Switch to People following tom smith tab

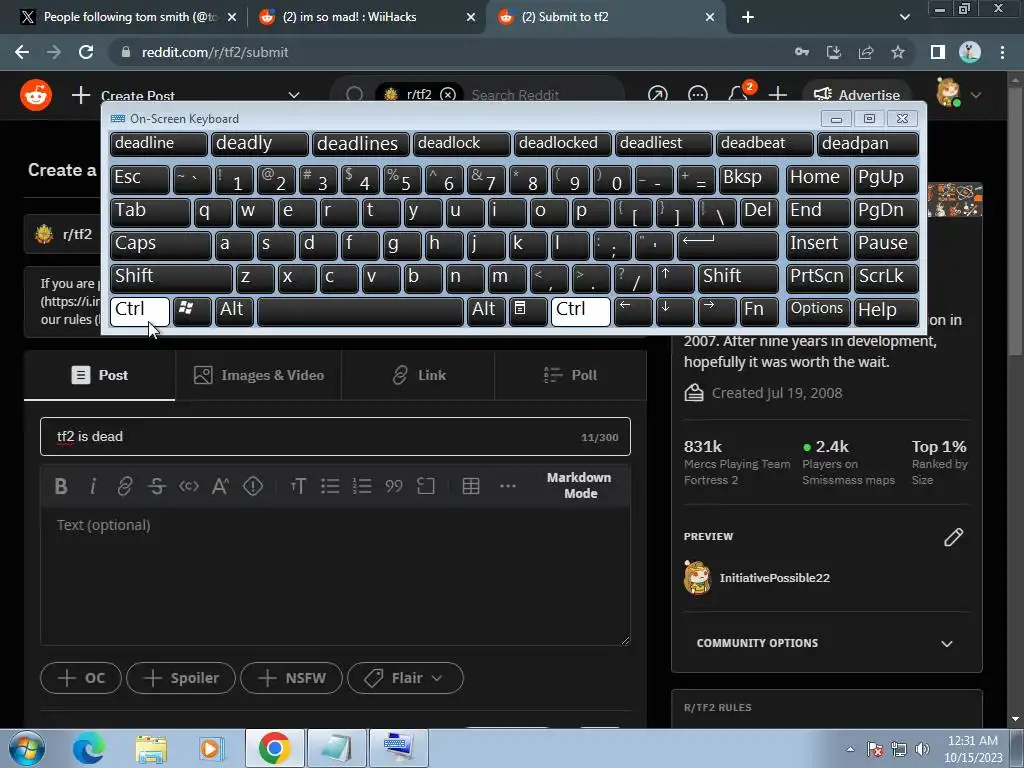click(x=126, y=17)
